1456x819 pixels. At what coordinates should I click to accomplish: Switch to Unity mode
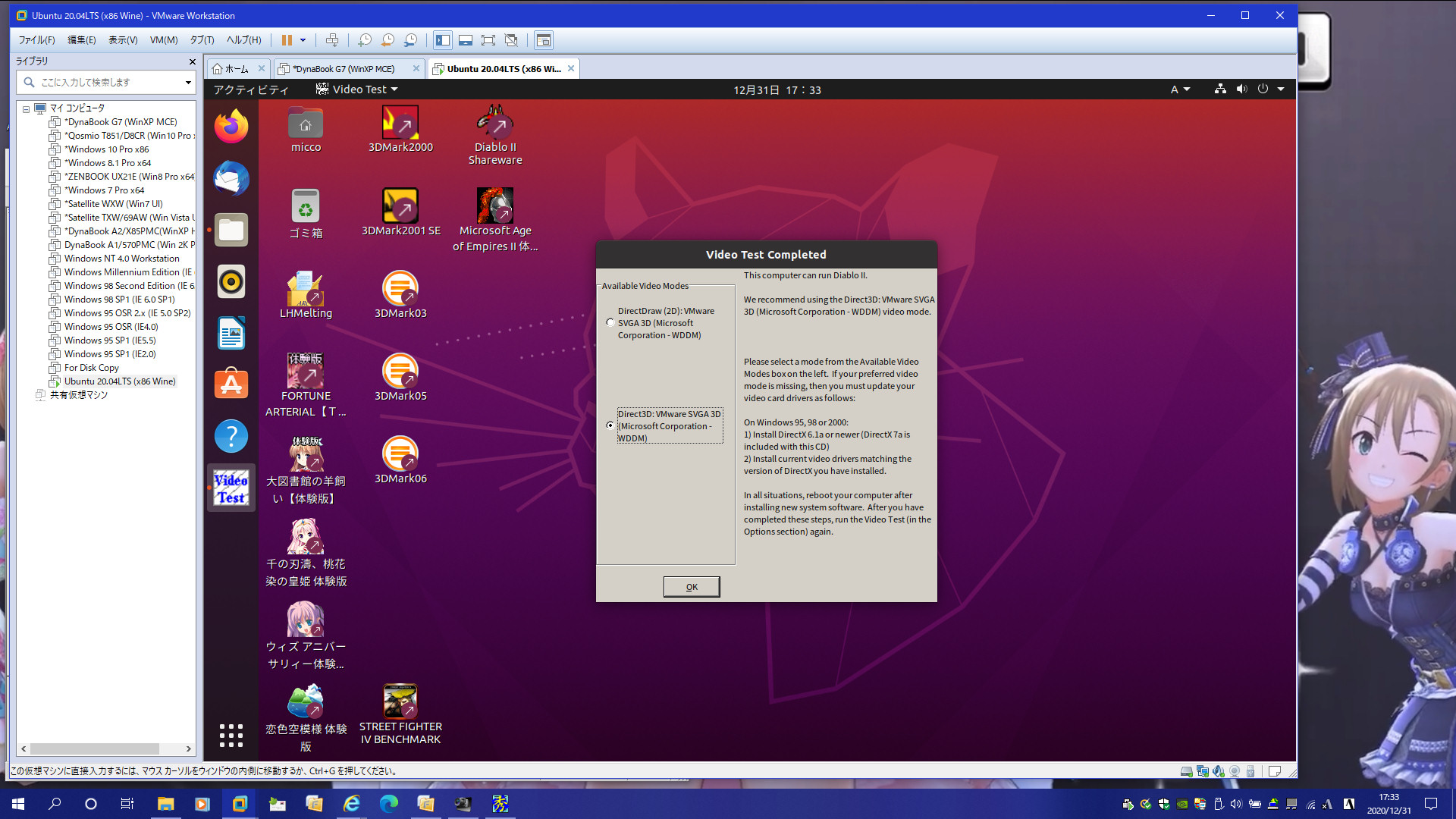(x=511, y=40)
